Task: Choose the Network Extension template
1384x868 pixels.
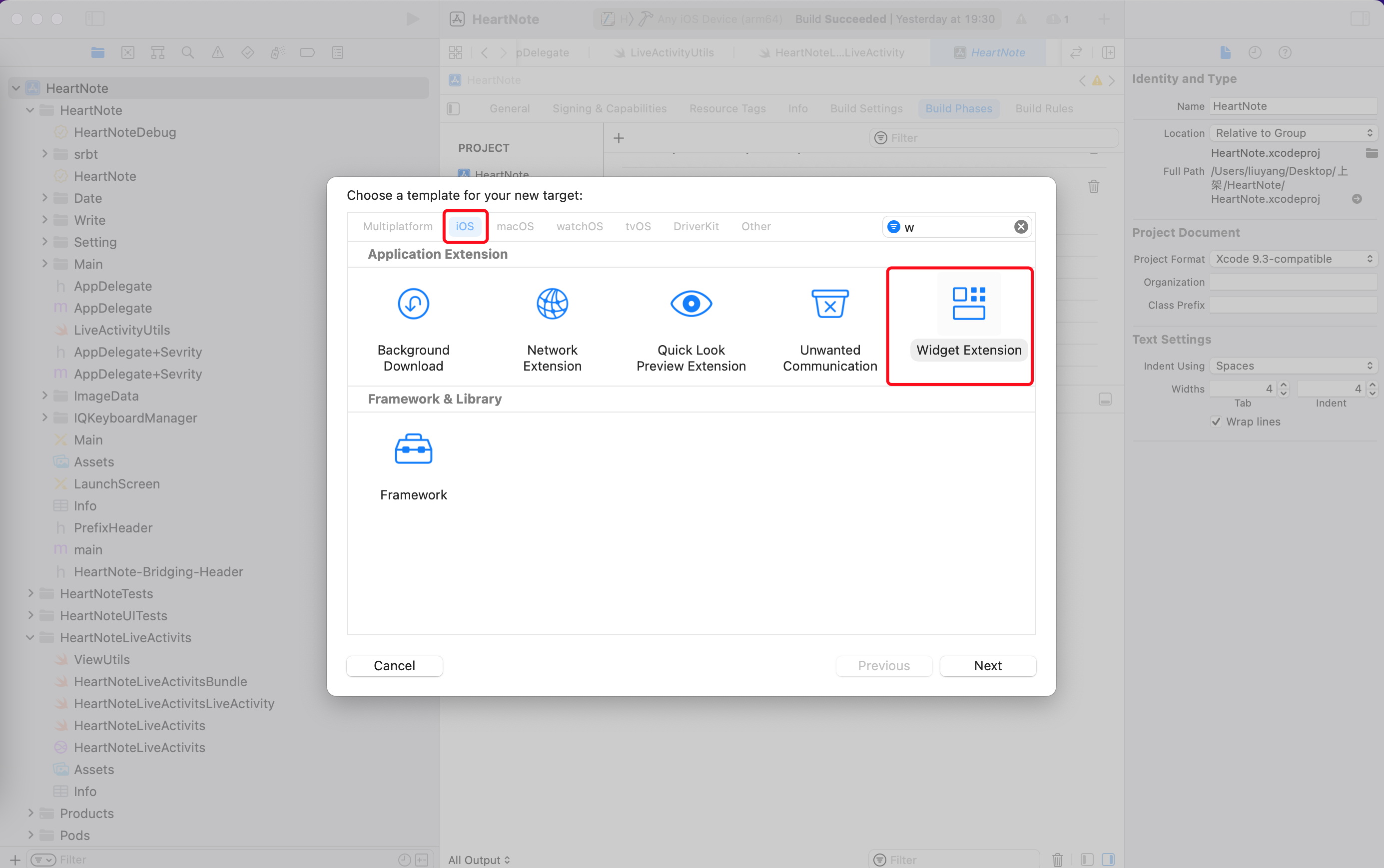Action: [552, 330]
